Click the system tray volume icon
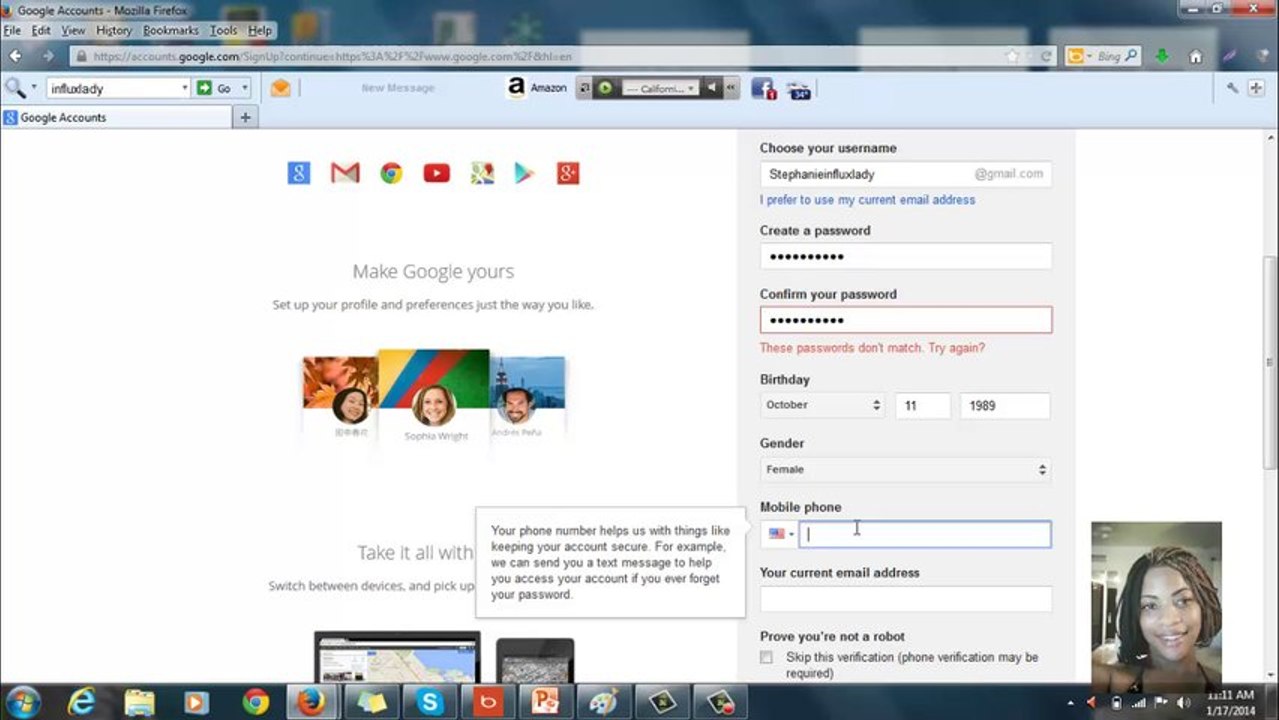Viewport: 1279px width, 720px height. pyautogui.click(x=1183, y=703)
